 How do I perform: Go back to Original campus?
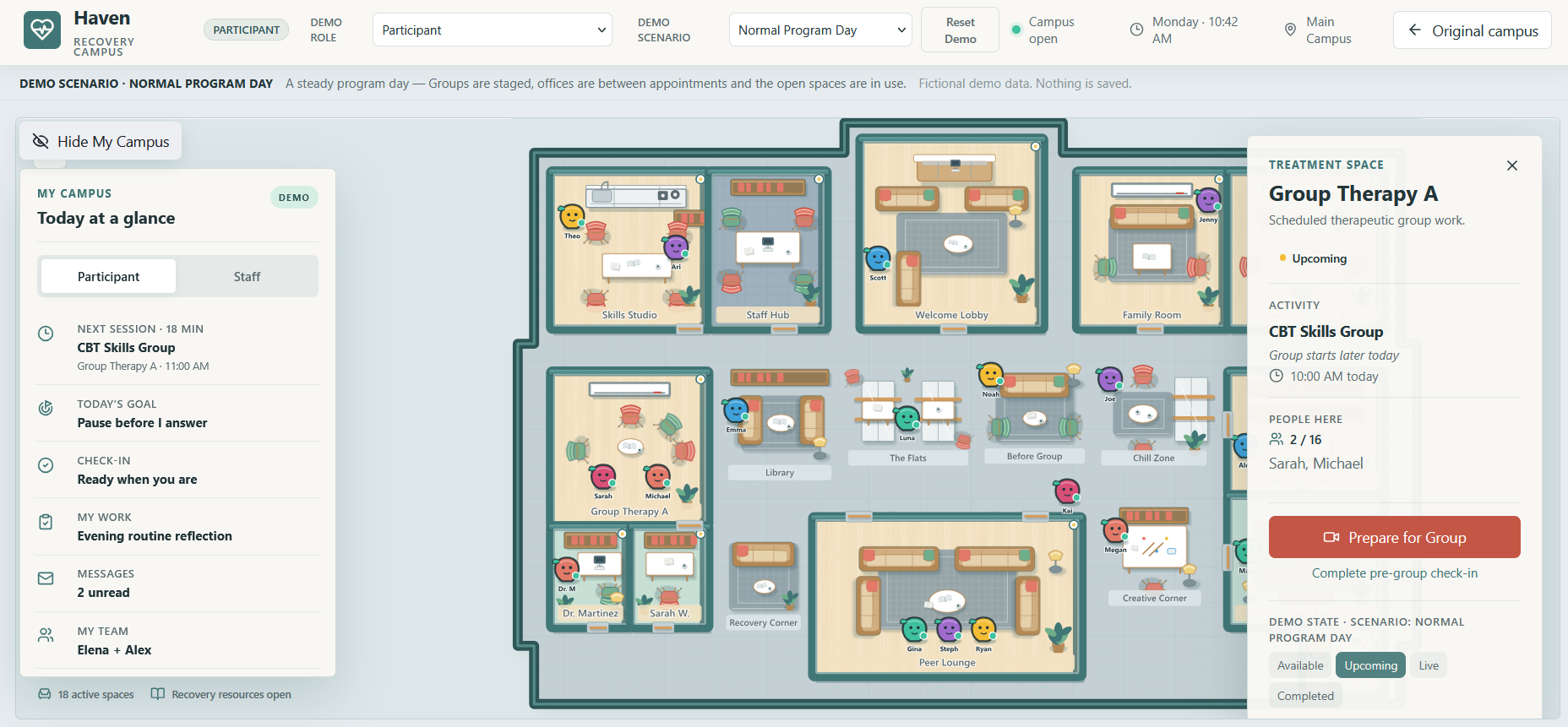click(1473, 30)
